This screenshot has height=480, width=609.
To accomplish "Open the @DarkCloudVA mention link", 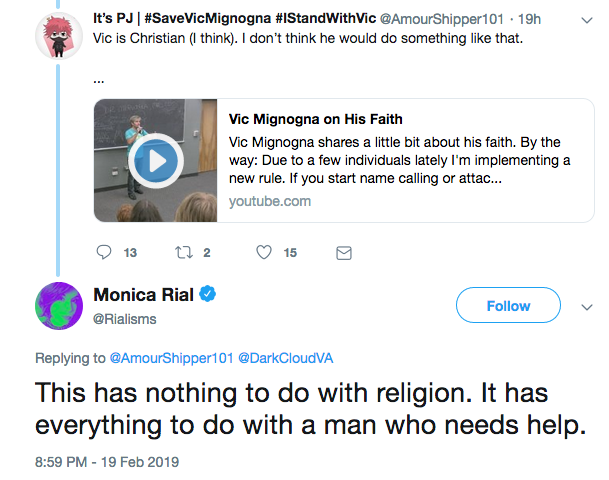I will tap(285, 358).
